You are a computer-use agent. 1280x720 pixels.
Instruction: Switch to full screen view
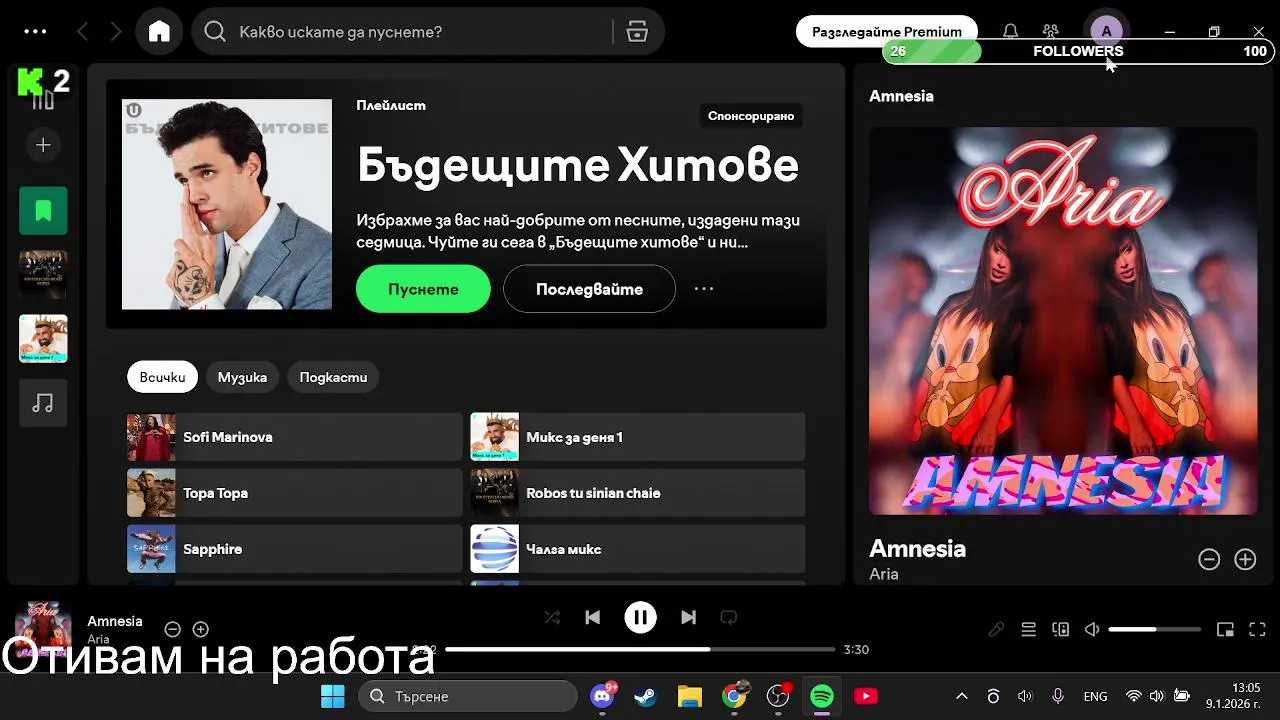coord(1258,629)
